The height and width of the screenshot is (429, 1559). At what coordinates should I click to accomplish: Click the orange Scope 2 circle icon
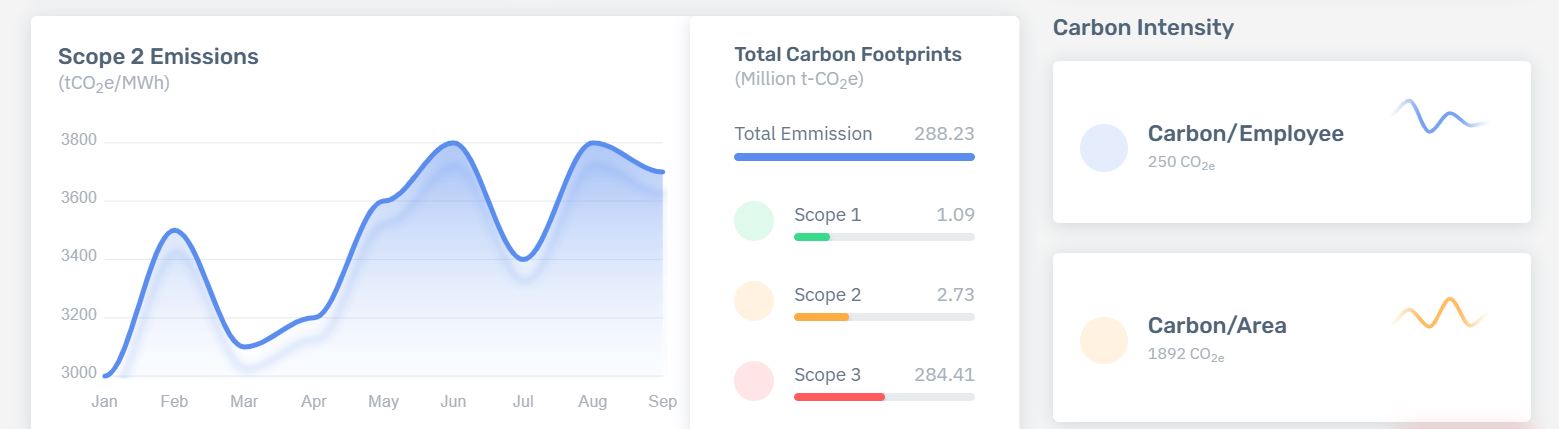[x=753, y=300]
